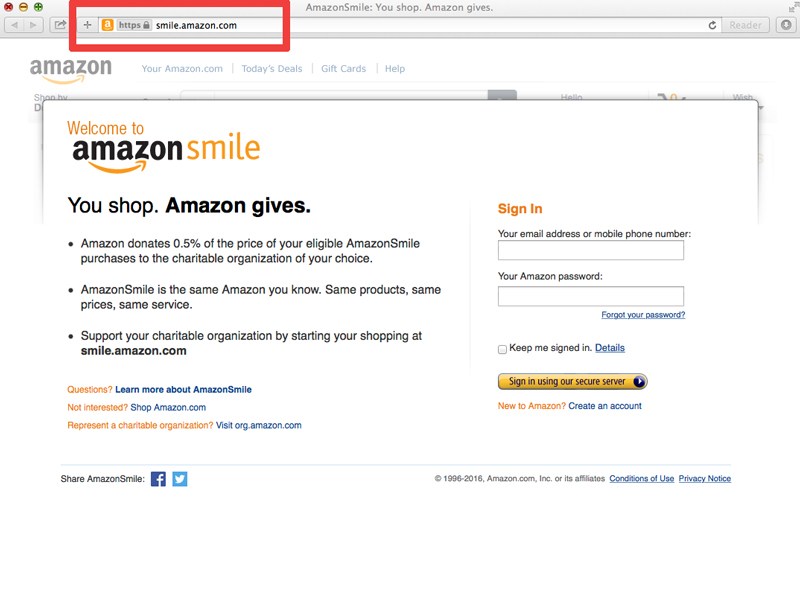
Task: Reload the page with the refresh icon
Action: (x=712, y=25)
